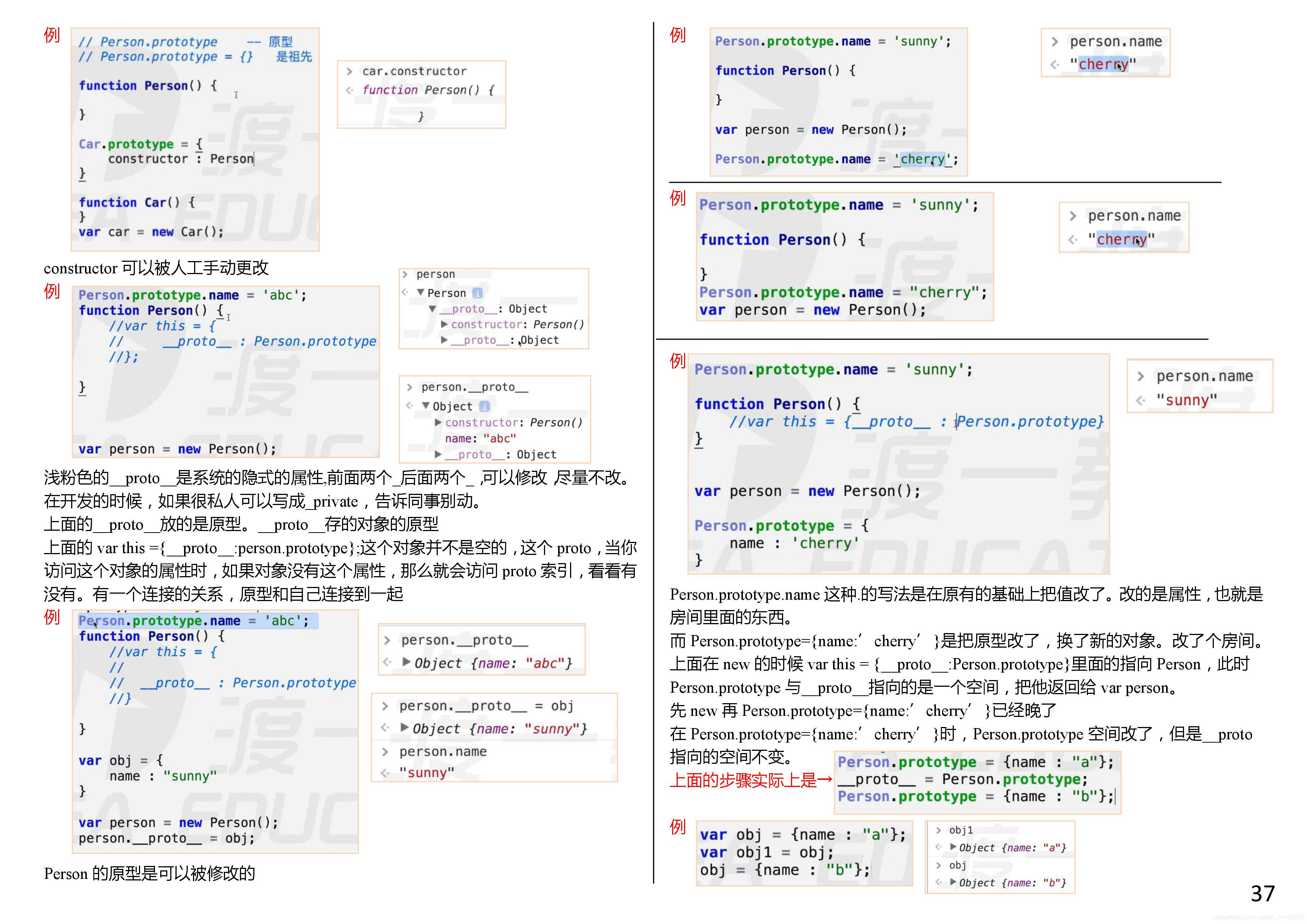Viewport: 1307px width, 924px height.
Task: Collapse the expanded '__proto__: Object' row under Person
Action: 432,308
